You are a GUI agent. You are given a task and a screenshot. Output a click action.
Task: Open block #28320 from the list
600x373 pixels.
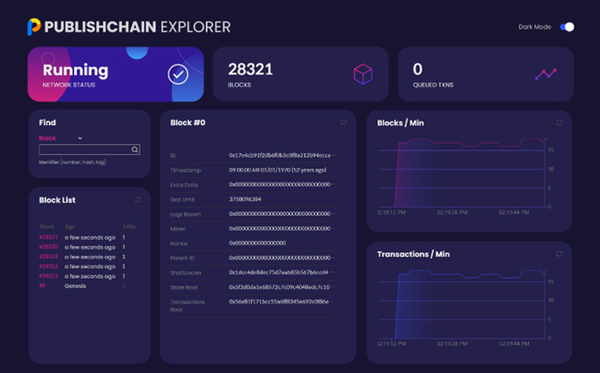click(49, 247)
